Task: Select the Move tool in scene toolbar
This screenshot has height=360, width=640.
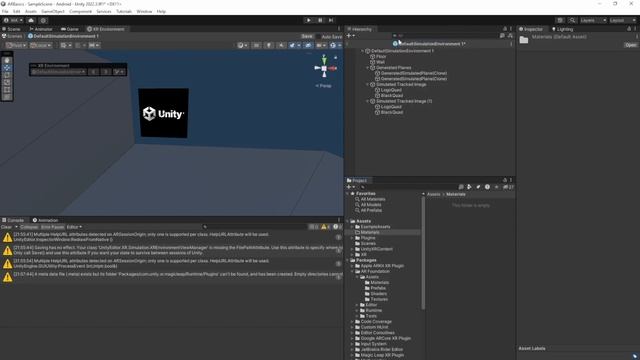Action: [7, 68]
